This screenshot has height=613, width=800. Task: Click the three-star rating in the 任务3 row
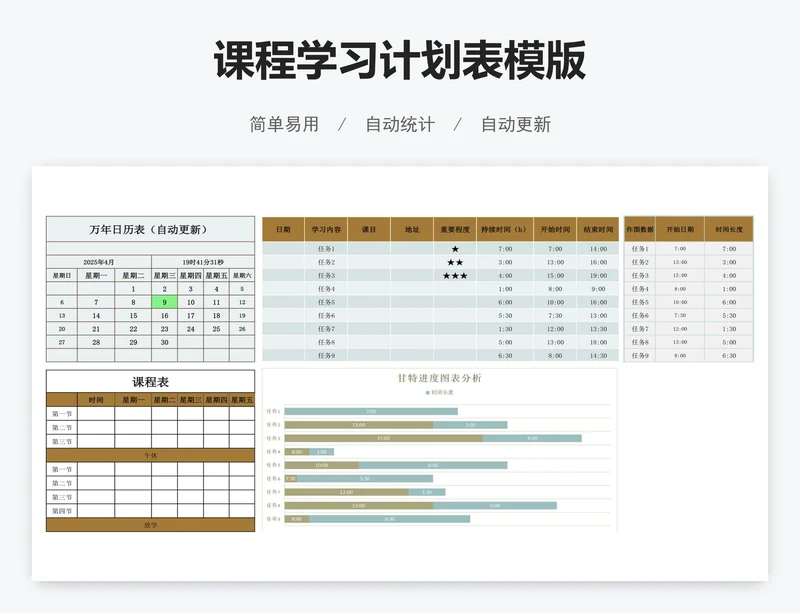pos(455,276)
